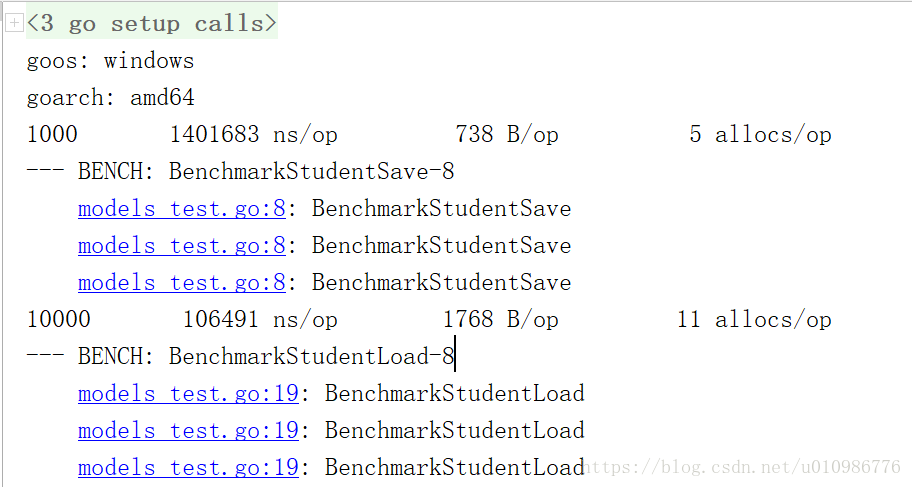Open second models_test.go:8 link in the Save group
This screenshot has width=912, height=487.
pos(181,245)
